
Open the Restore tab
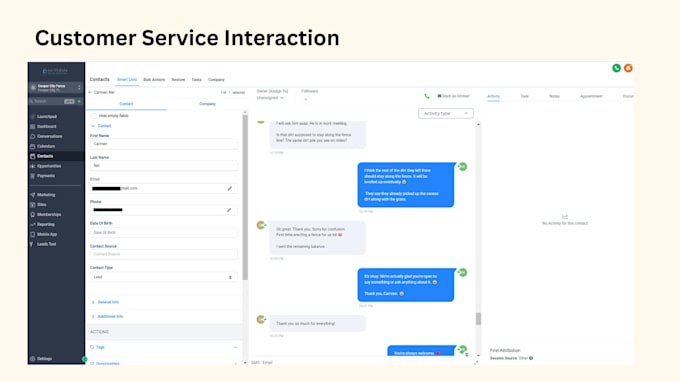[x=178, y=80]
